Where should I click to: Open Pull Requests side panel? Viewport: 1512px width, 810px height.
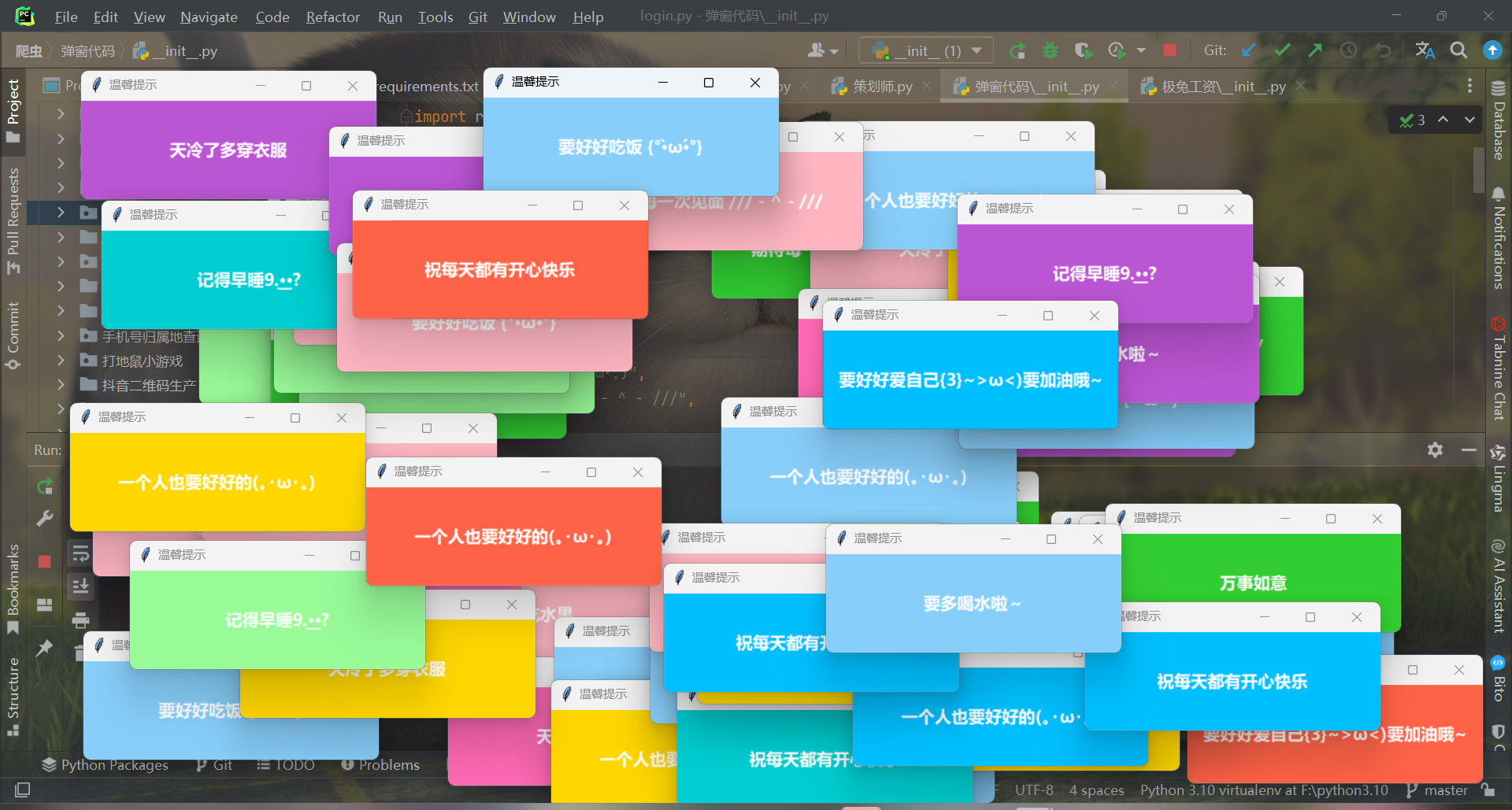pos(13,220)
